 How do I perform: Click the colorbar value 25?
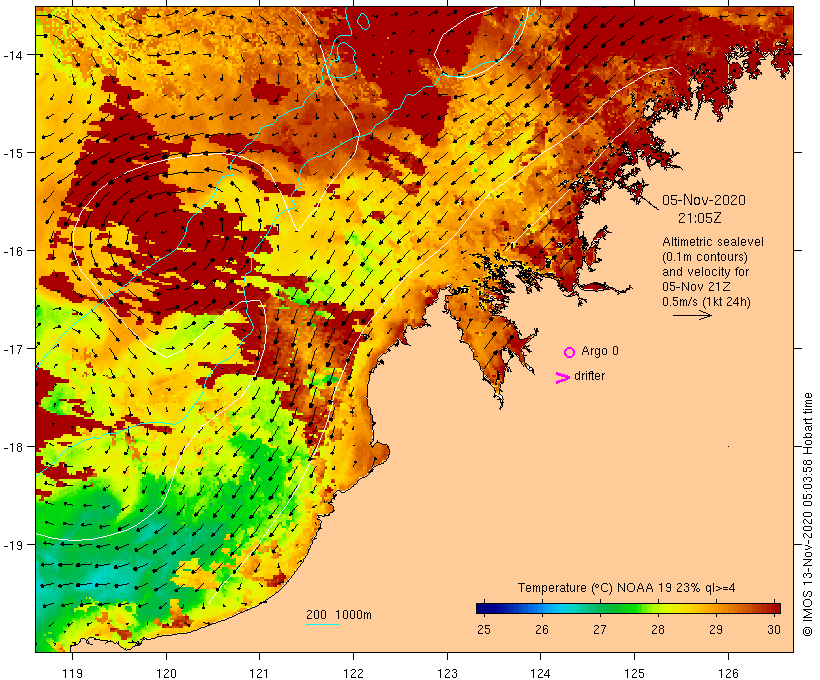click(x=484, y=629)
